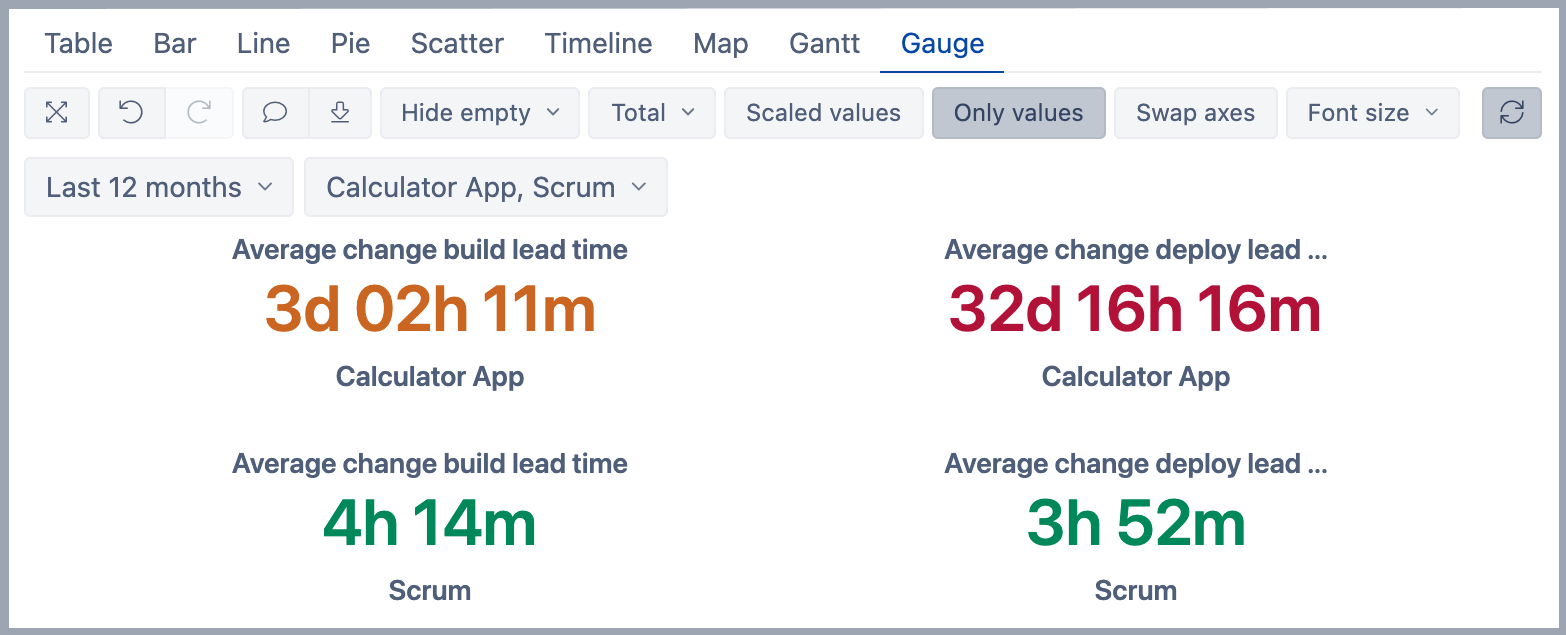Click the 4h 14m Scrum value

click(430, 524)
